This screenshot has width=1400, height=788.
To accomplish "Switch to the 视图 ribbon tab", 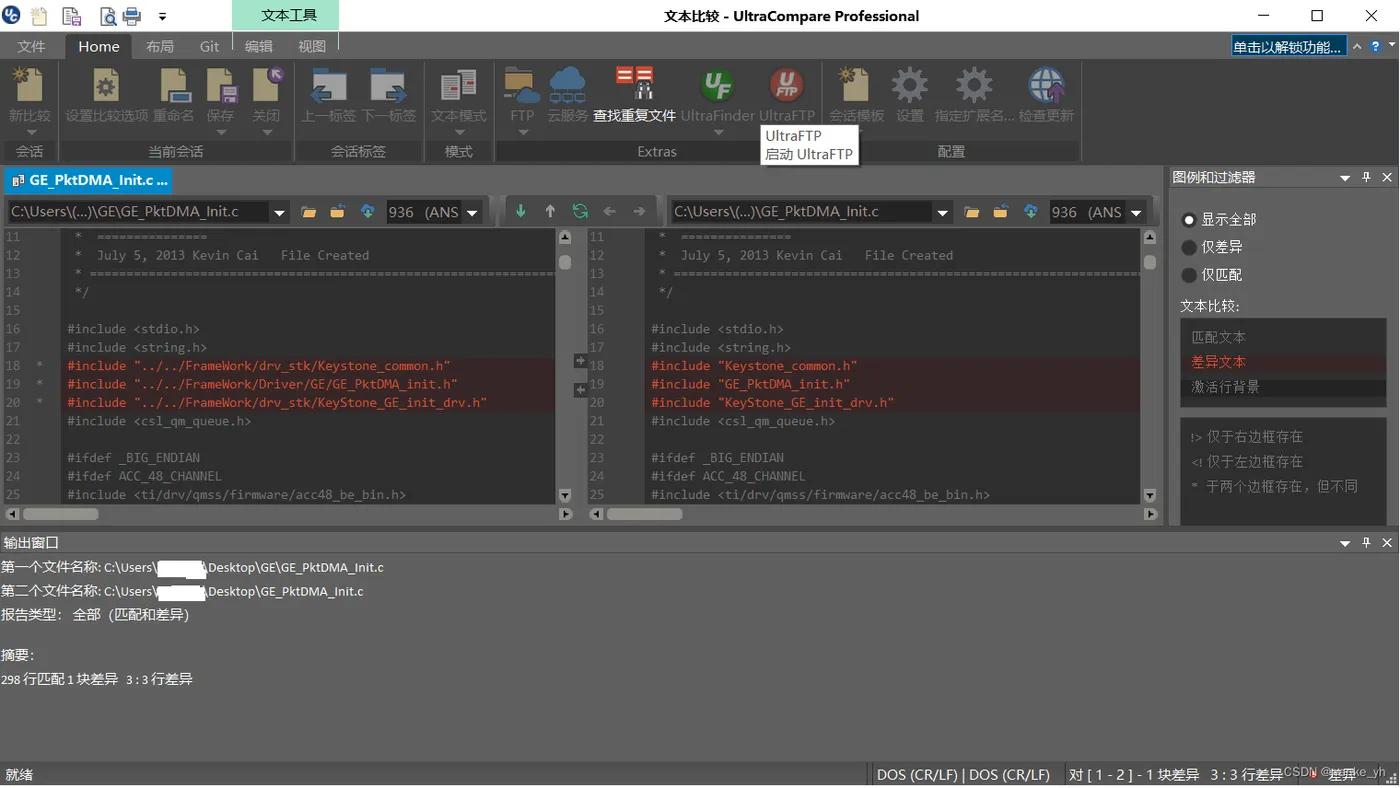I will [x=312, y=46].
